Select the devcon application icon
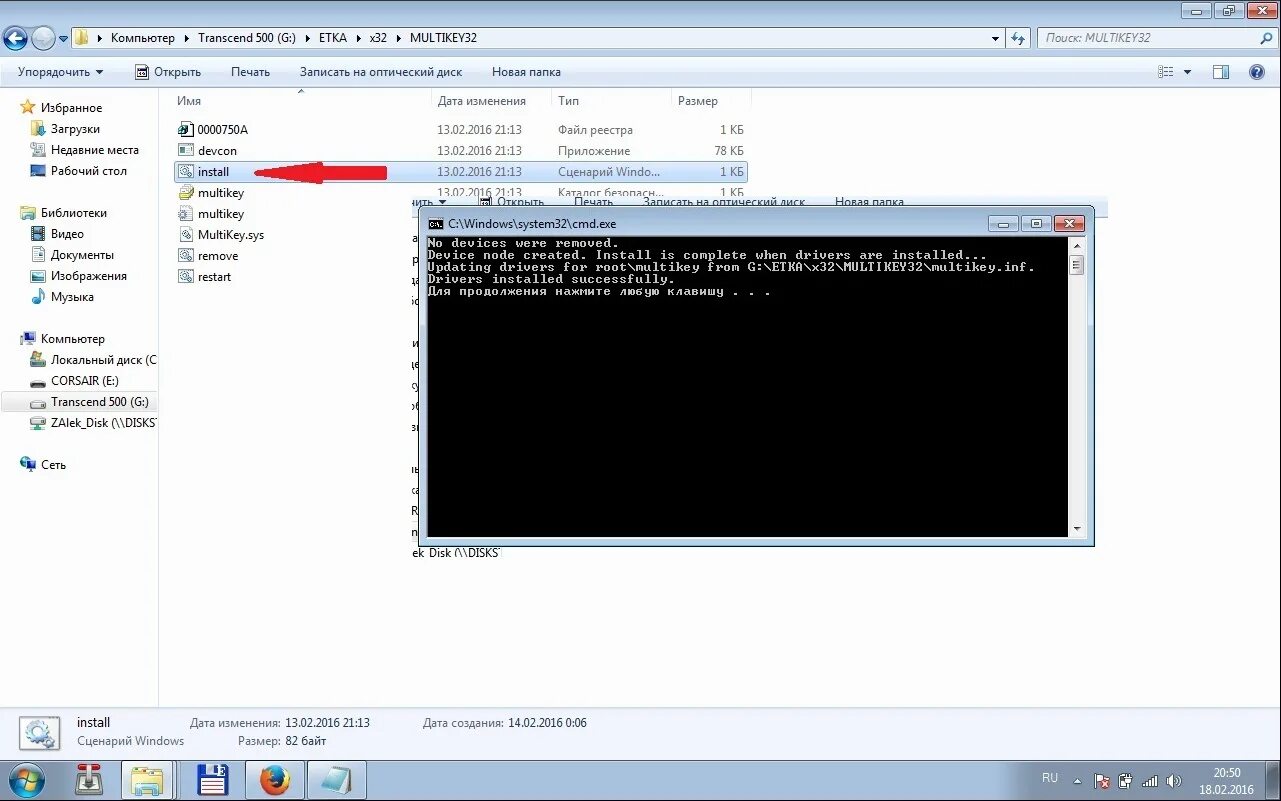 (185, 150)
